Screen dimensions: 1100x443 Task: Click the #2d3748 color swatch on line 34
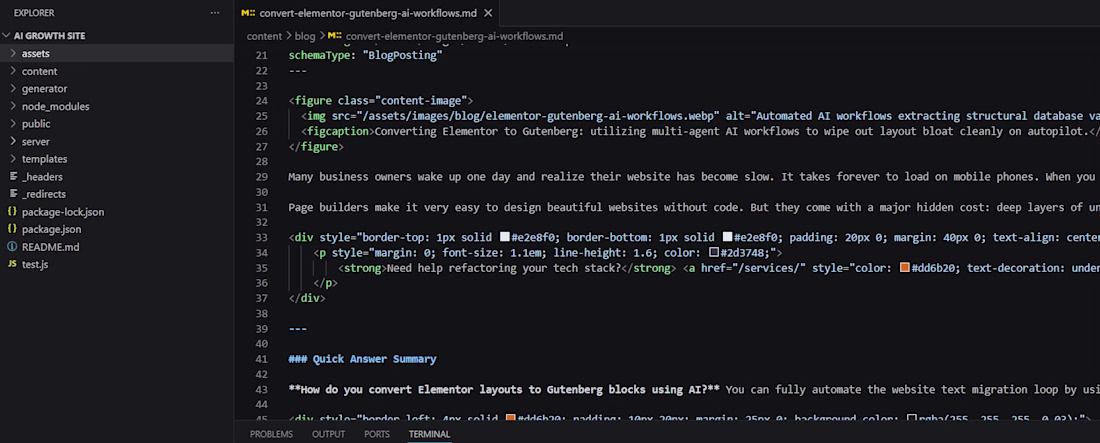(x=713, y=253)
